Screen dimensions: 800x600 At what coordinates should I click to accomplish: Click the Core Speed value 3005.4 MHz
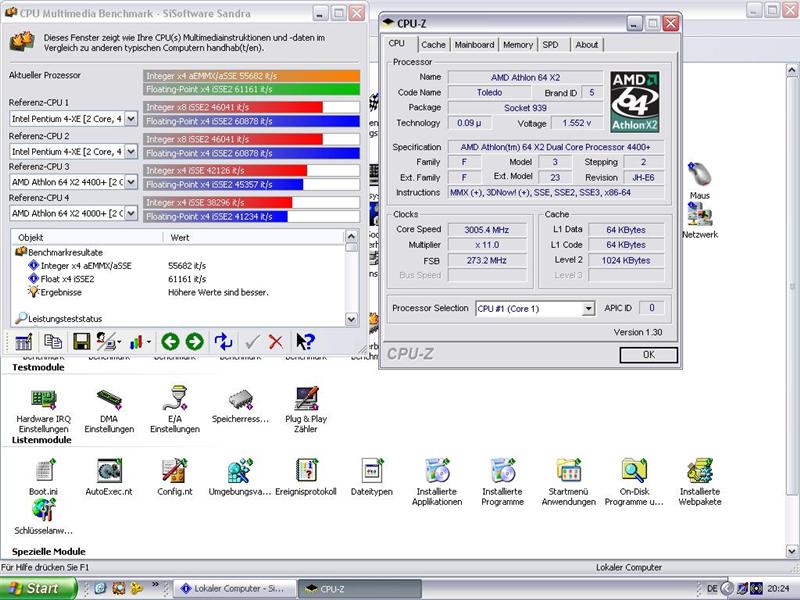click(x=486, y=230)
